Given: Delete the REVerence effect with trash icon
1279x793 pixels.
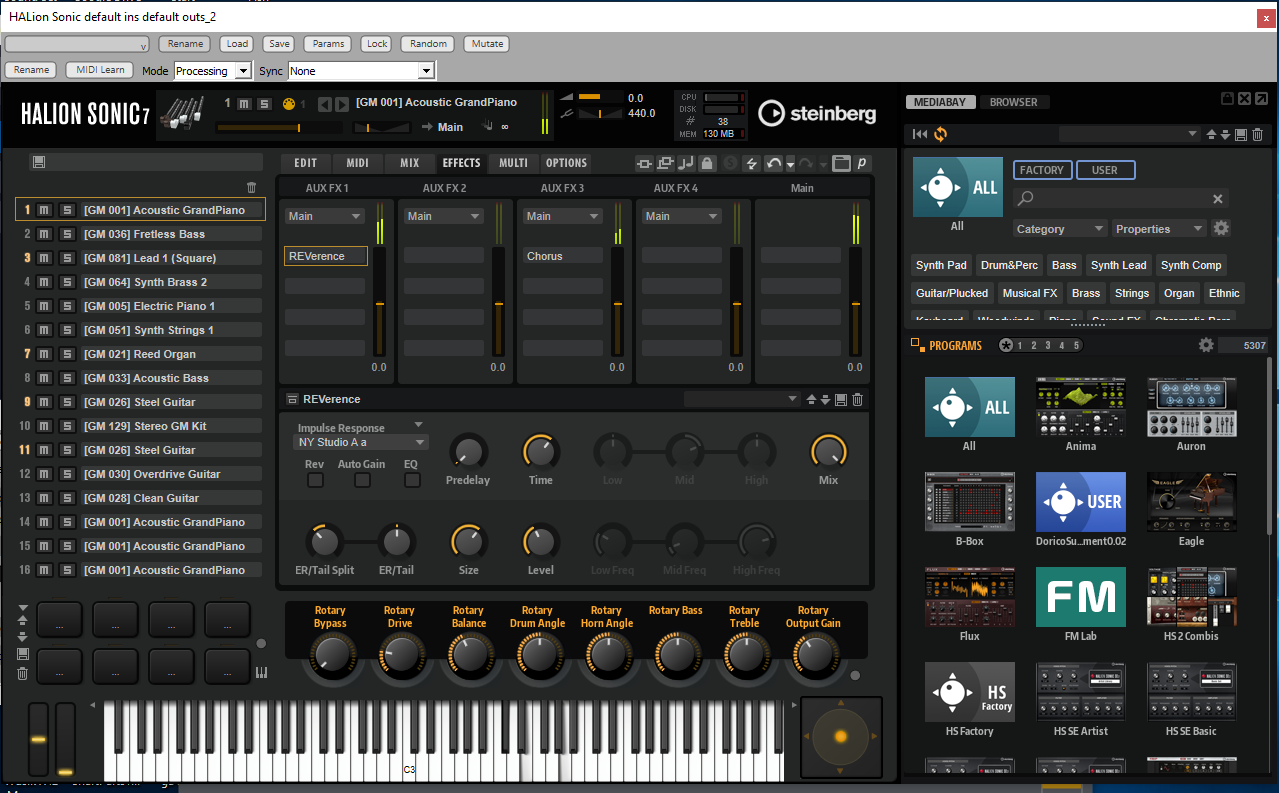Looking at the screenshot, I should coord(857,399).
